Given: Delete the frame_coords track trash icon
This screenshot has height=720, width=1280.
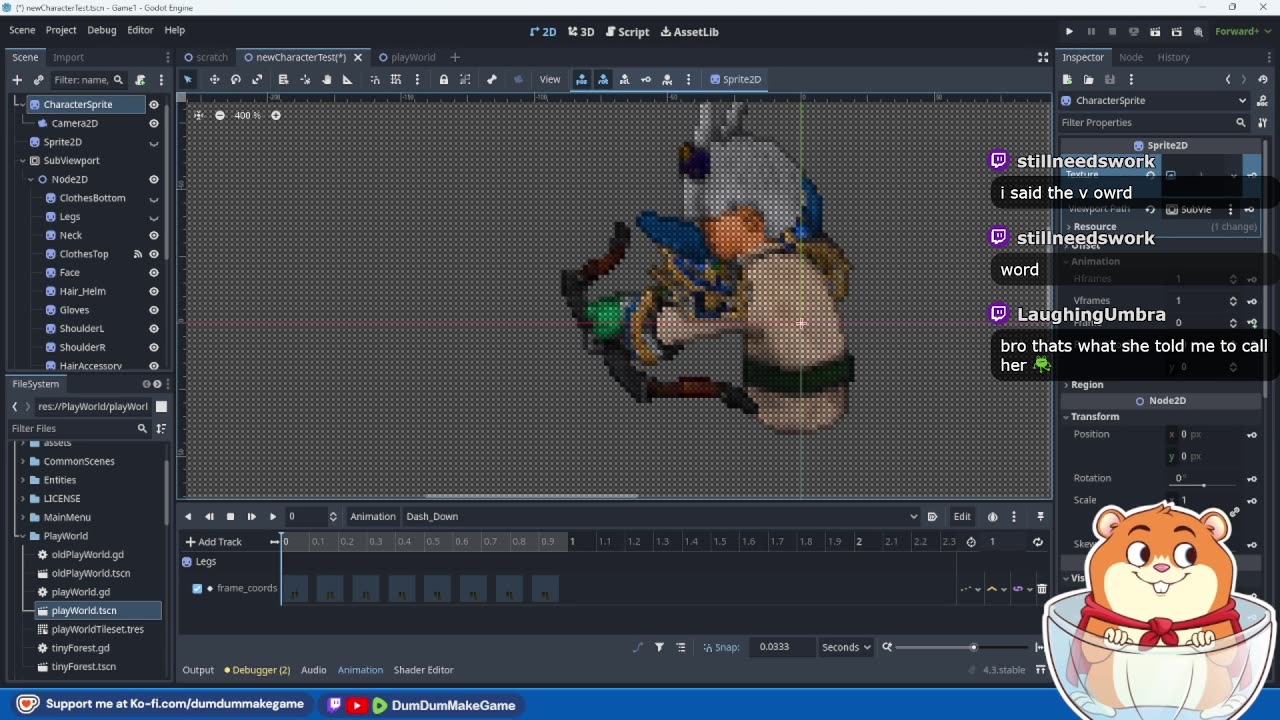Looking at the screenshot, I should pos(1041,589).
